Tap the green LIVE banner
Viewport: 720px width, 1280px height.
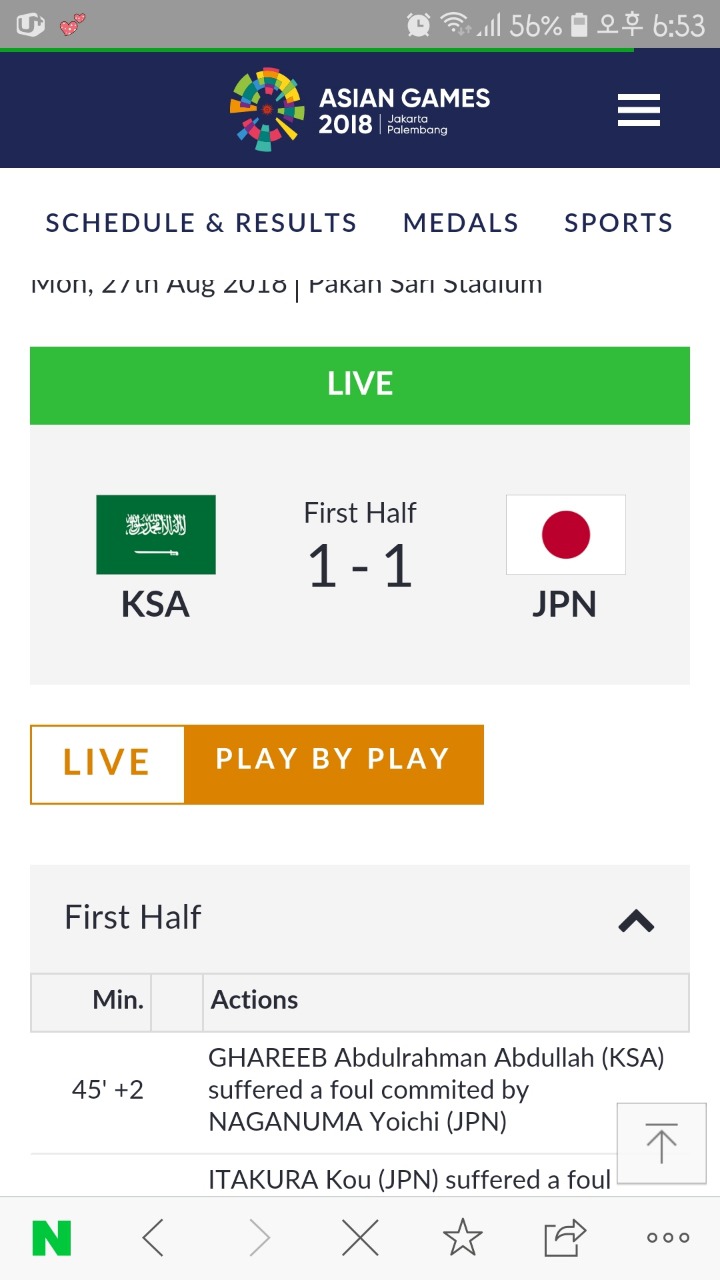360,385
